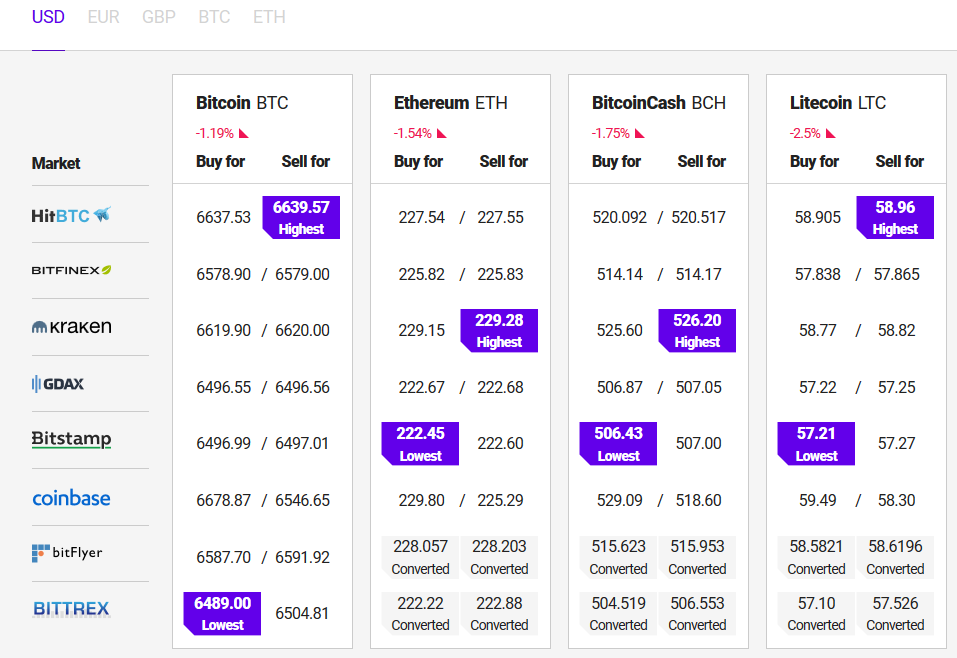Click Bitfinex Bitcoin sell price 6579.00
This screenshot has width=957, height=658.
(302, 274)
